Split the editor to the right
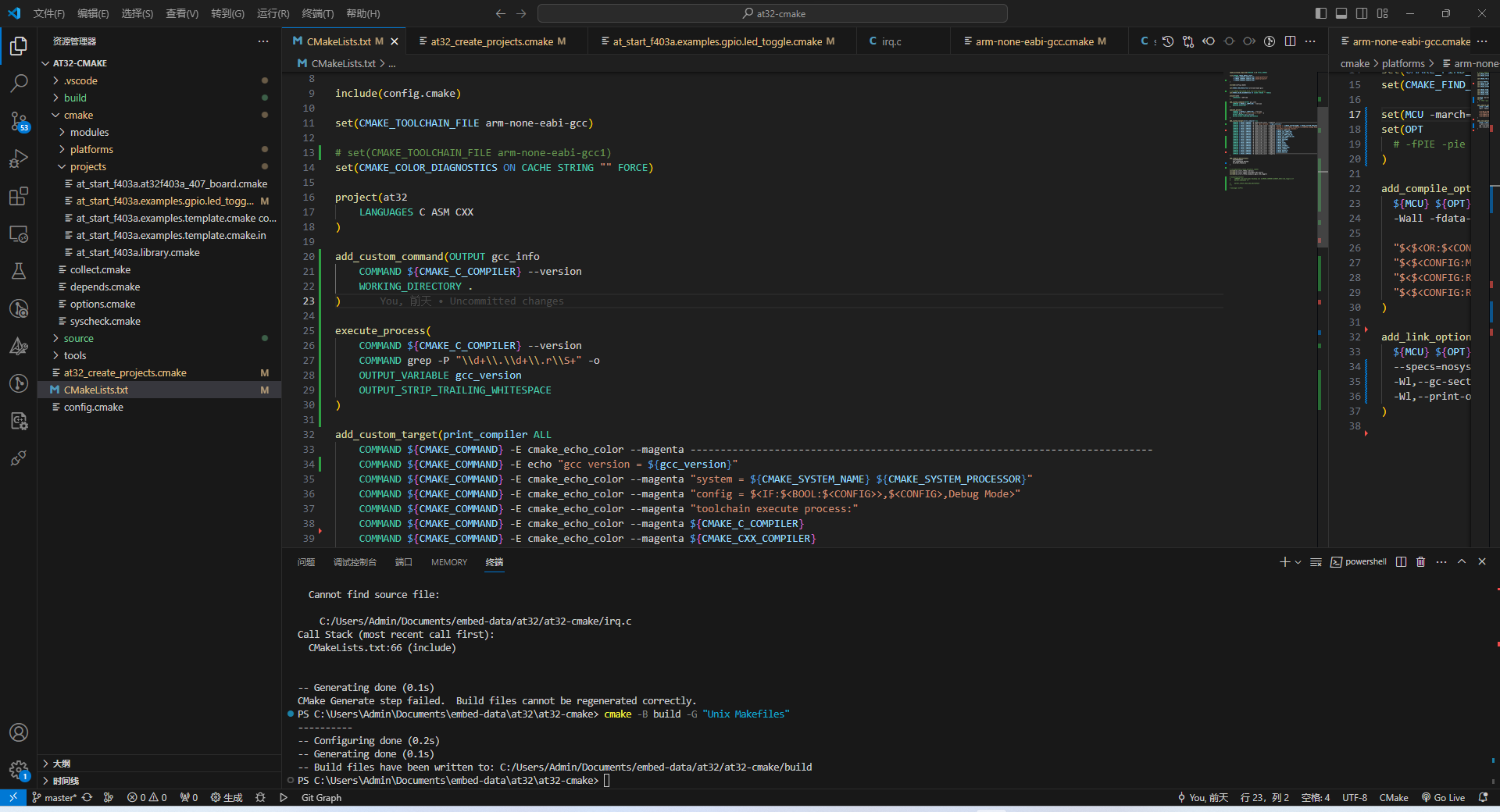The width and height of the screenshot is (1500, 812). [1290, 41]
